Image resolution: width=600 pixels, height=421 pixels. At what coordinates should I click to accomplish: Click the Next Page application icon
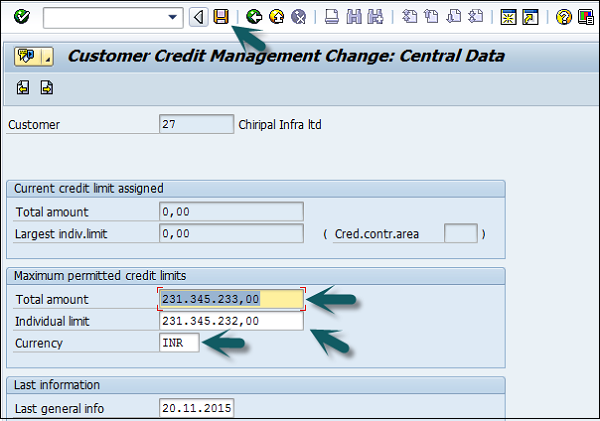coord(47,88)
